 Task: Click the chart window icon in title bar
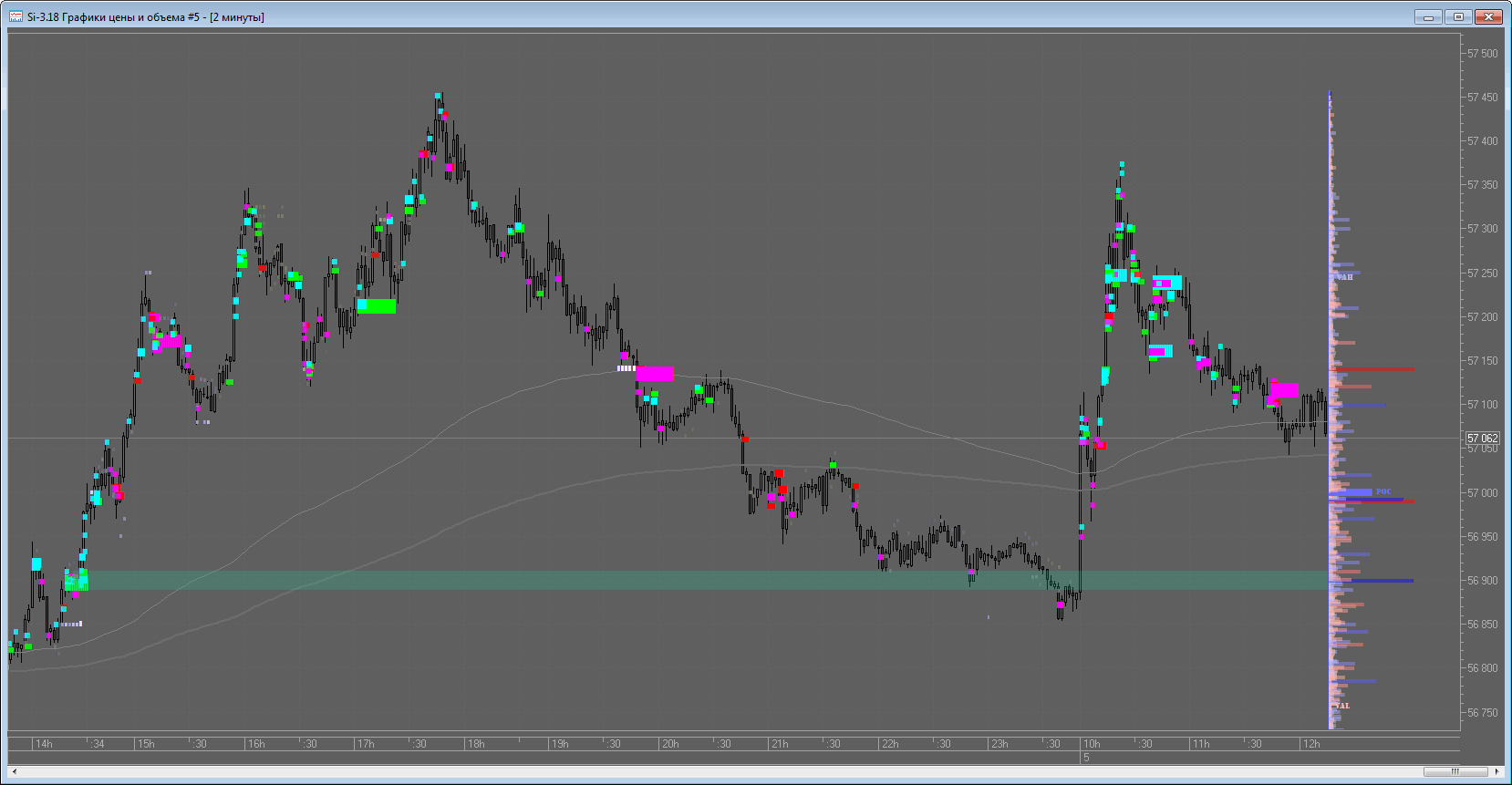tap(16, 16)
